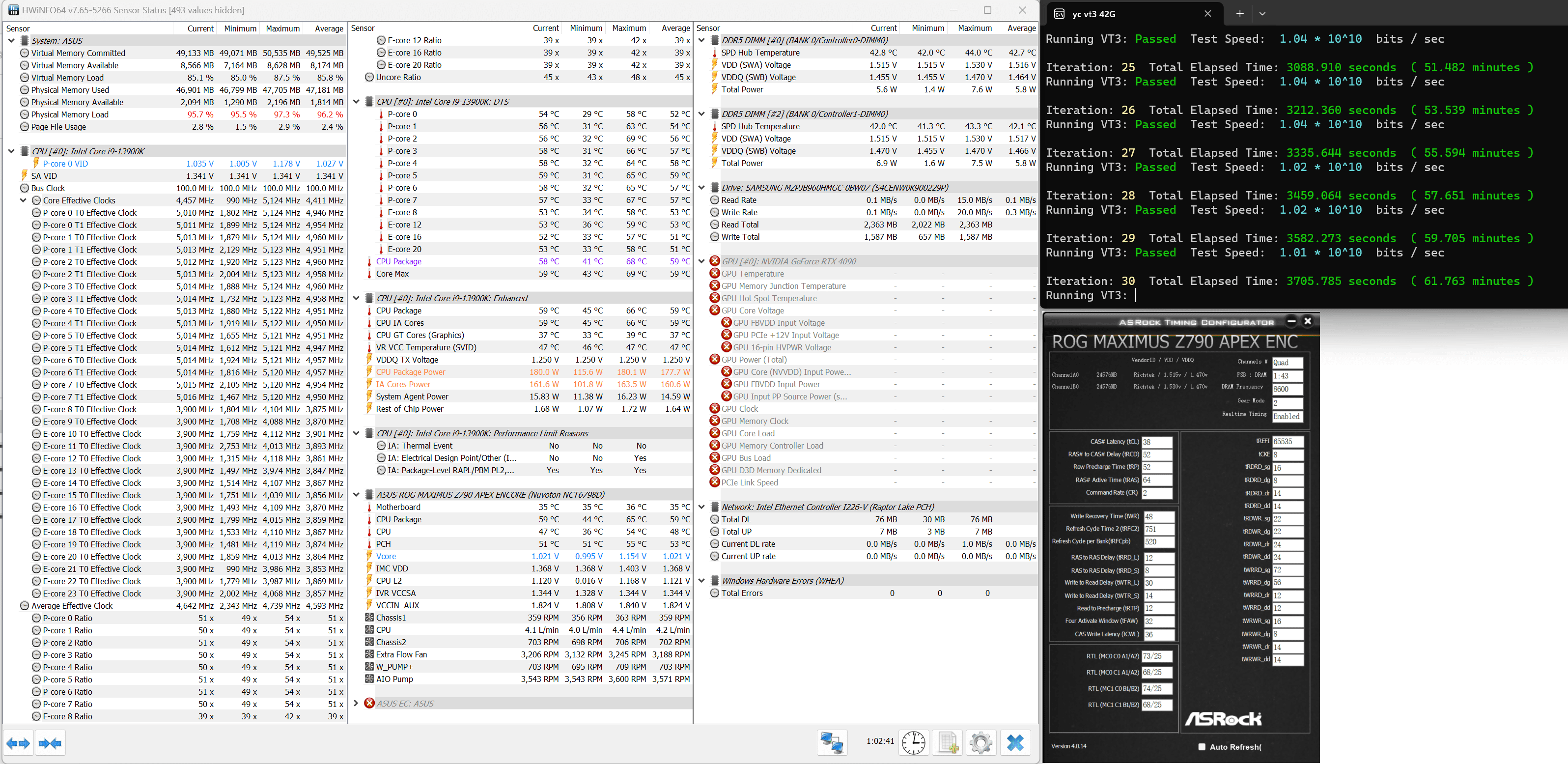1568x764 pixels.
Task: Open new terminal tab with plus icon
Action: click(x=1239, y=13)
